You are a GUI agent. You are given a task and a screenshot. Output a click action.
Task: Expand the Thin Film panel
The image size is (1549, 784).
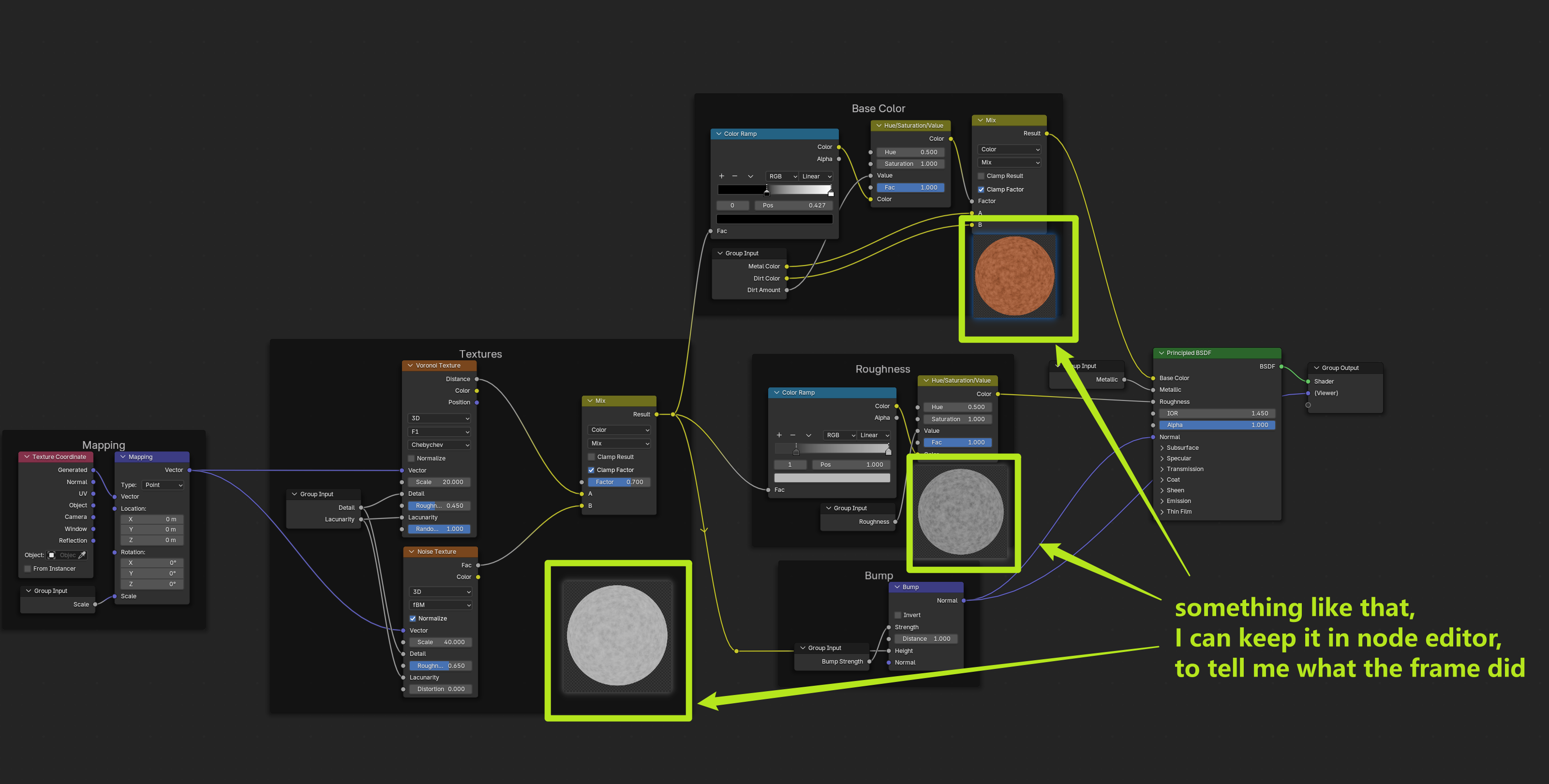1178,512
